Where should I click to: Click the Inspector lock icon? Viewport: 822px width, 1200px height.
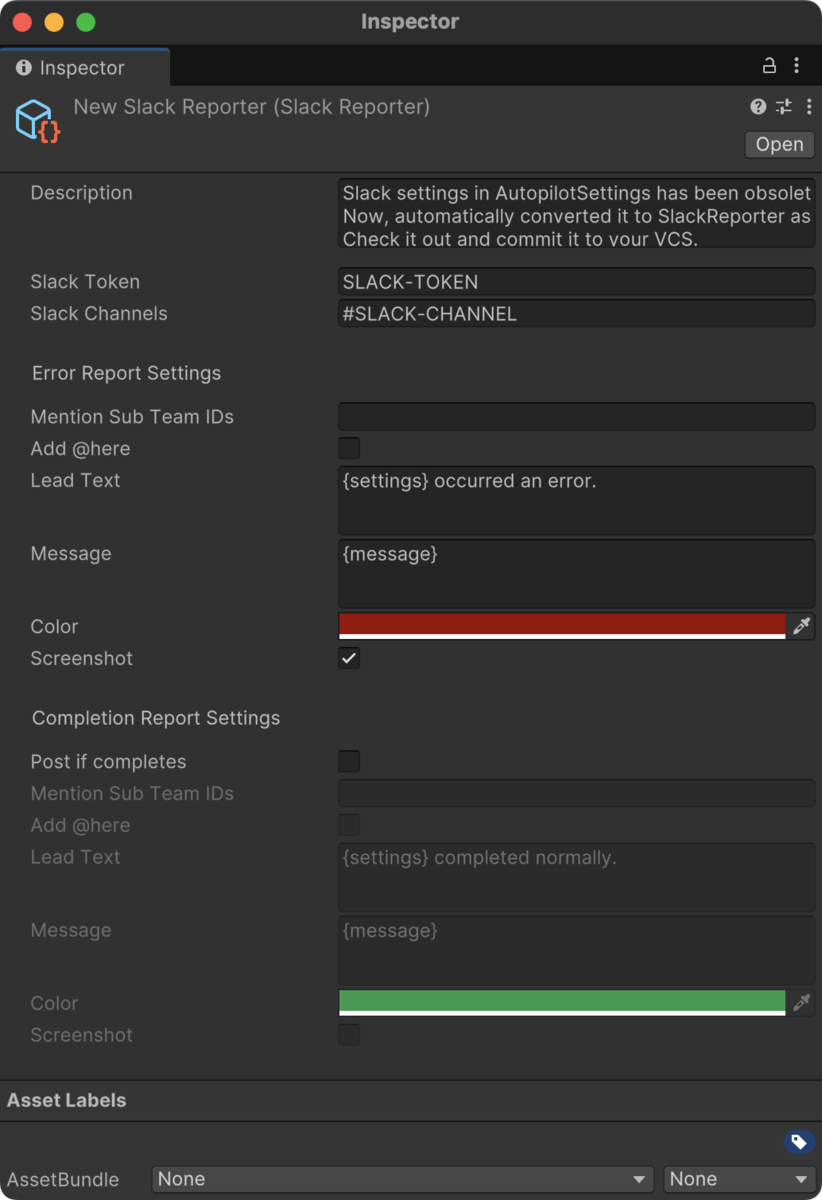pyautogui.click(x=769, y=66)
